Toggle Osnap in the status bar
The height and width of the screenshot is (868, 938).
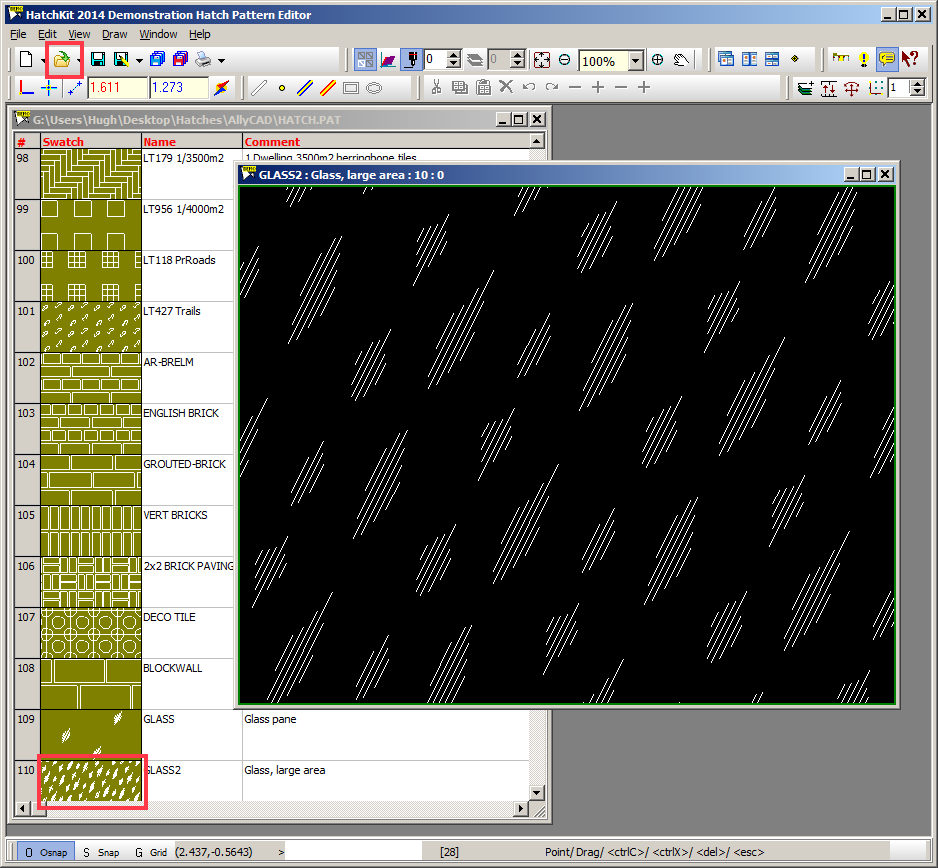click(46, 852)
